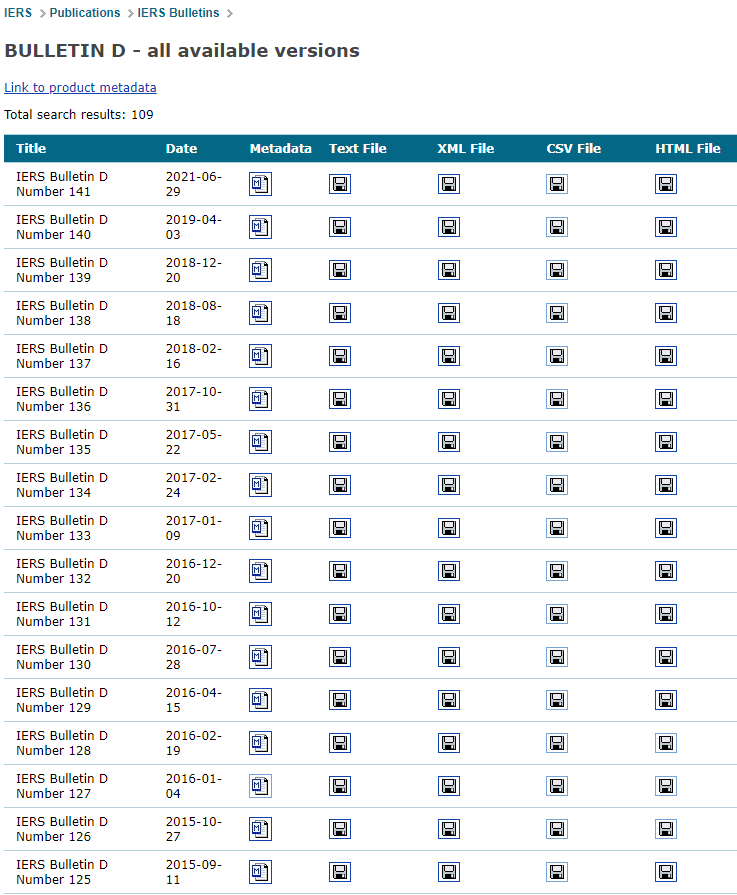Download CSV file for Bulletin D Number 141
Screen dimensions: 737x895
point(557,184)
